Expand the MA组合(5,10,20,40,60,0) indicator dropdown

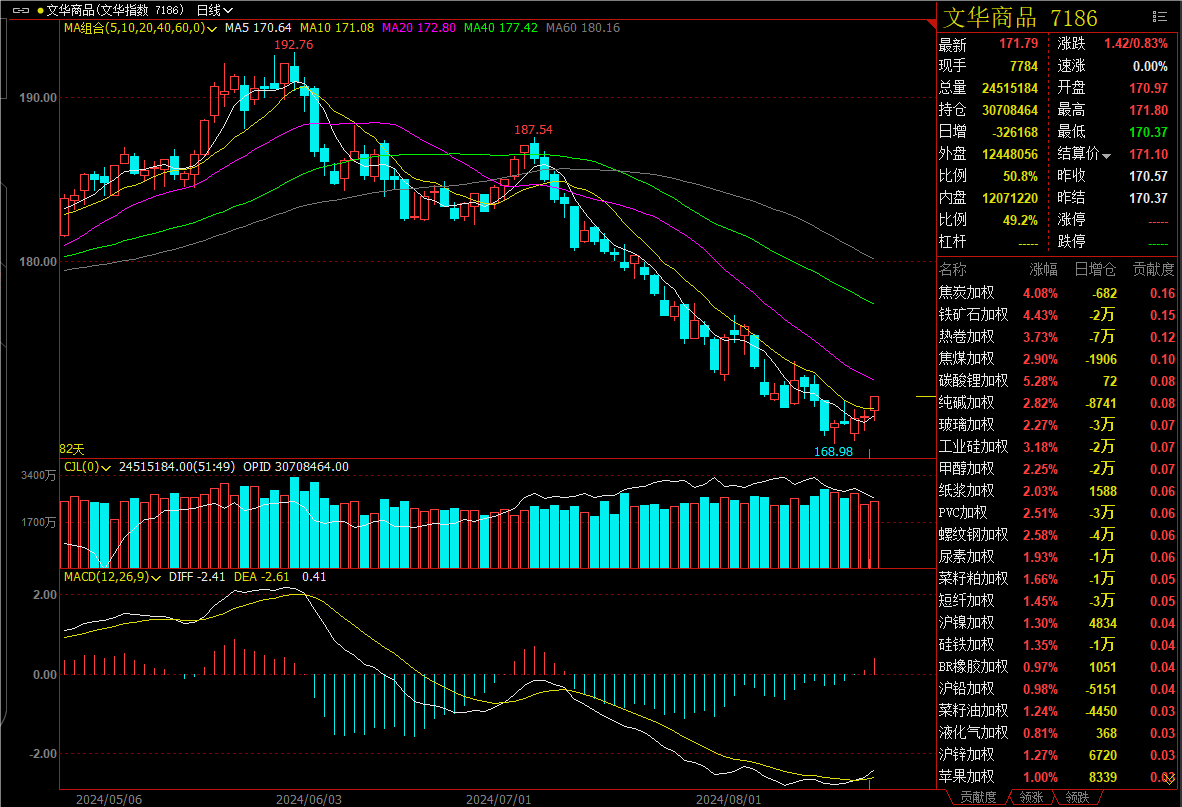pos(212,29)
